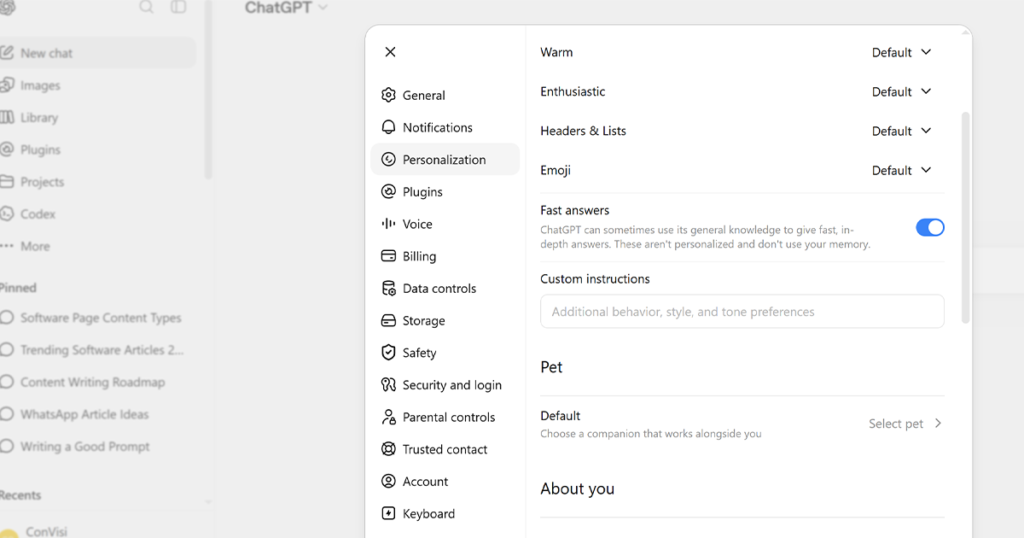Open General settings gear icon
Viewport: 1024px width, 538px height.
389,95
